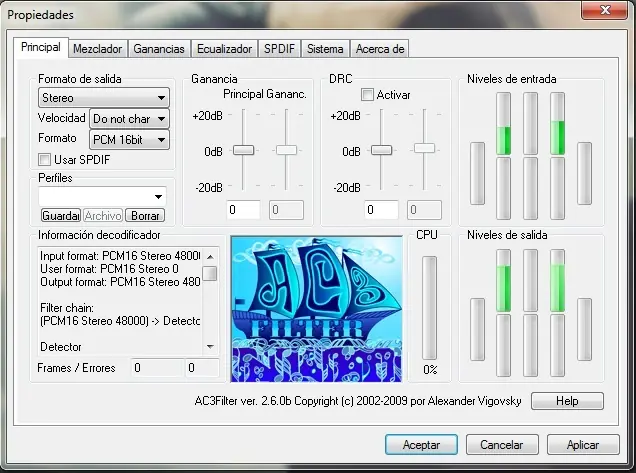Click the Frames count field

(x=157, y=368)
